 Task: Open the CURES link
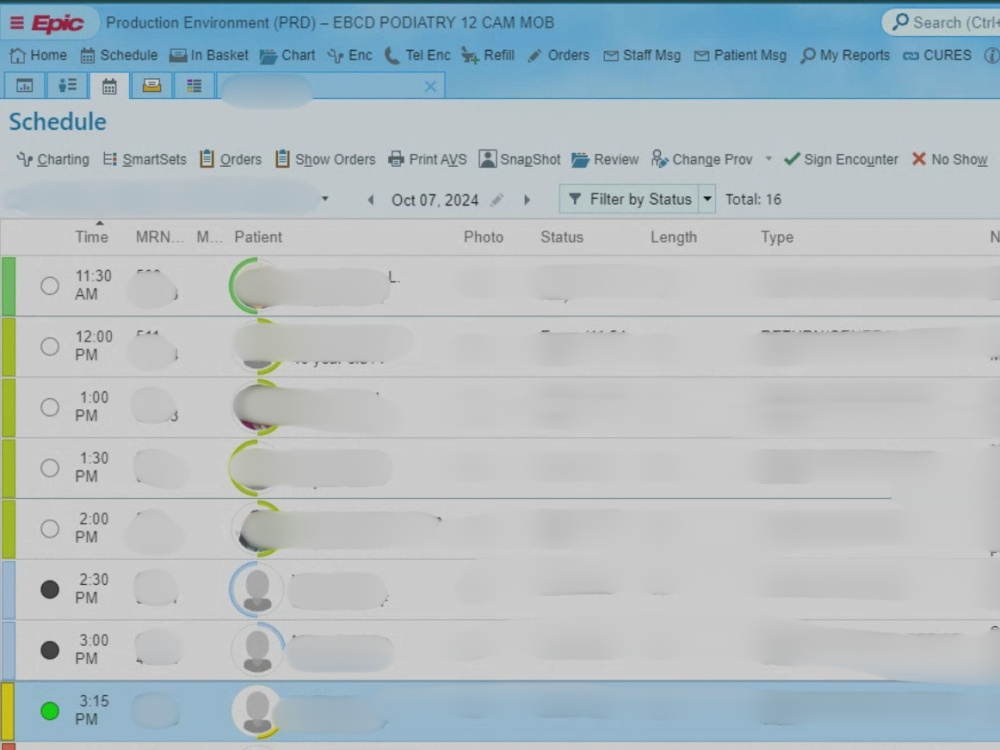pyautogui.click(x=937, y=55)
